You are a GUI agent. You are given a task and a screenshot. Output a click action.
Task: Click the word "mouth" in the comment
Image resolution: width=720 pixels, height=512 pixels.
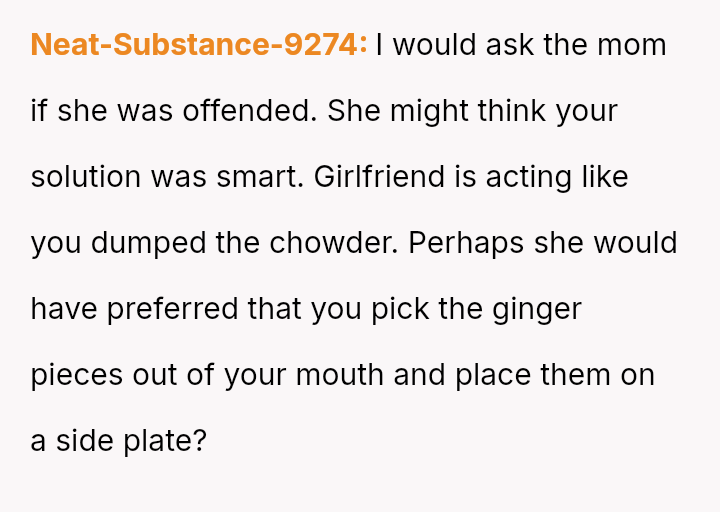[x=326, y=375]
